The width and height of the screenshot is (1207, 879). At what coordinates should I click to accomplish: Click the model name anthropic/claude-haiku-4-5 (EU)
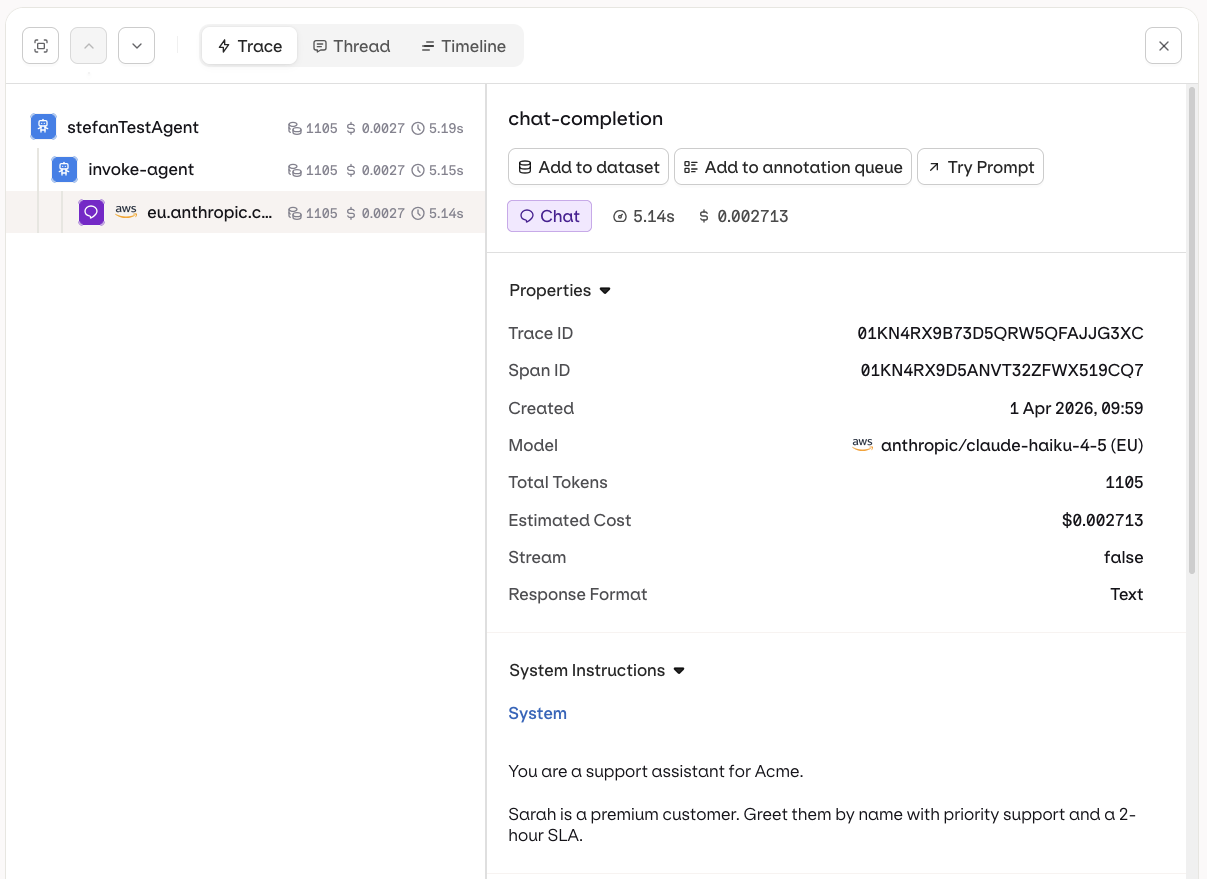click(1012, 445)
